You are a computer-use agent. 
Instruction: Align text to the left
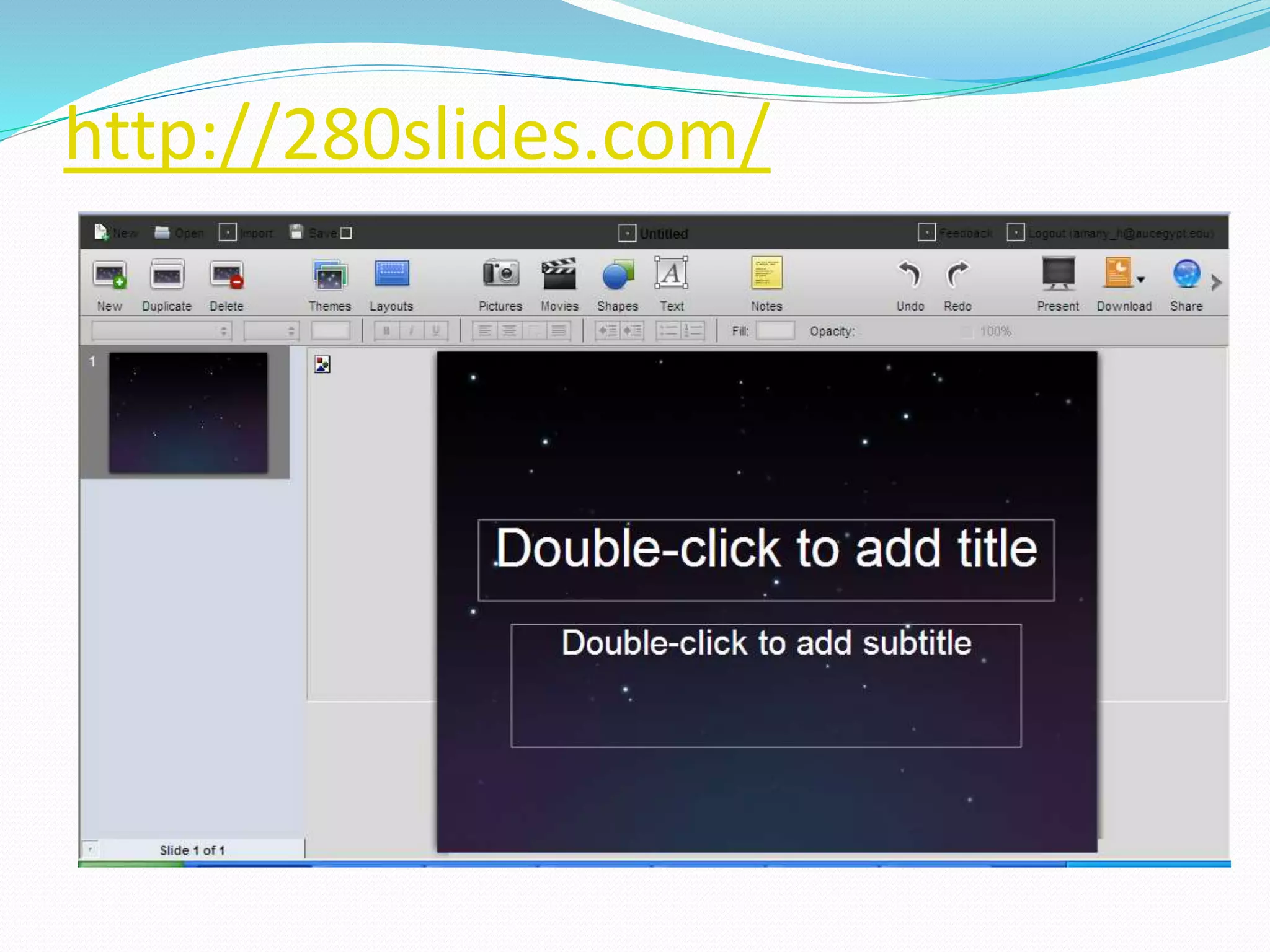click(x=485, y=331)
